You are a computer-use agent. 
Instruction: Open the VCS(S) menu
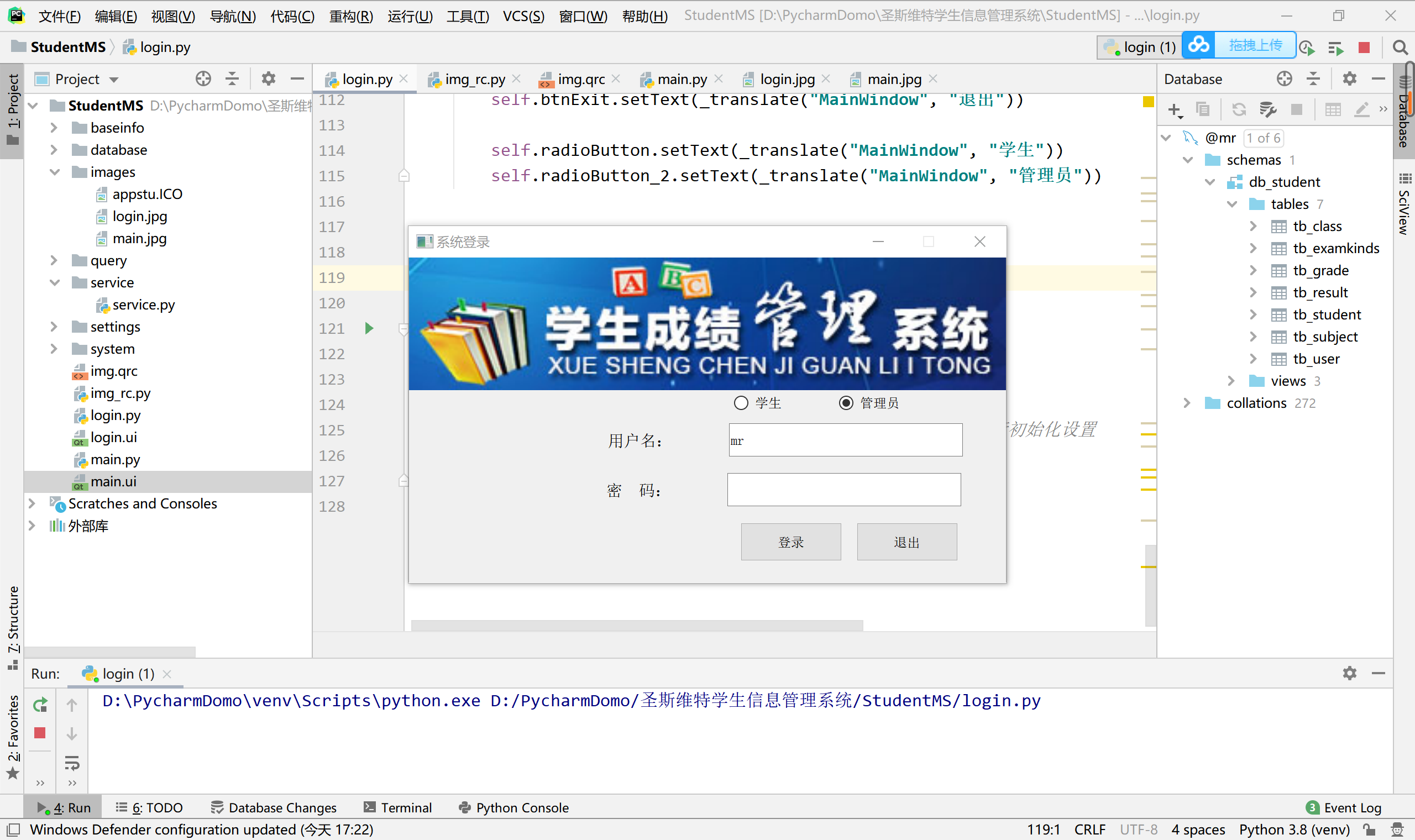[x=523, y=16]
